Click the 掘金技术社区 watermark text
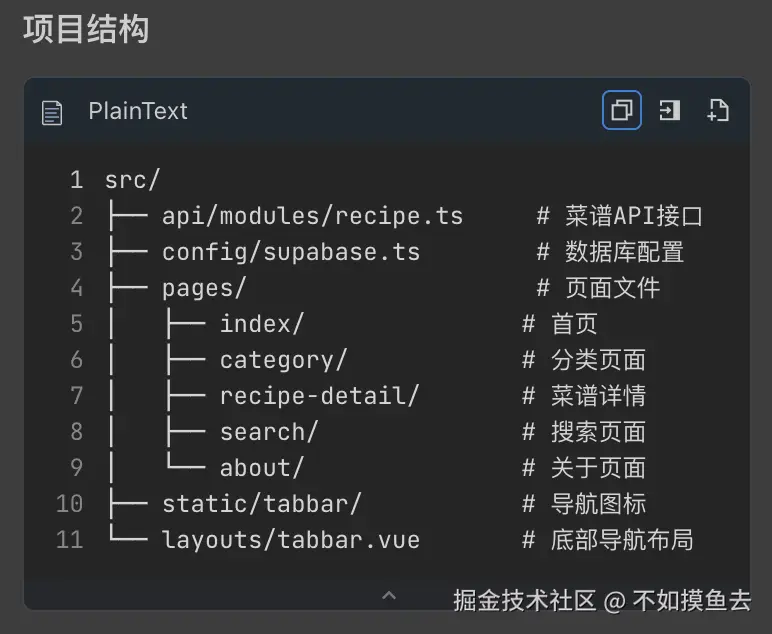The image size is (772, 634). [x=524, y=600]
